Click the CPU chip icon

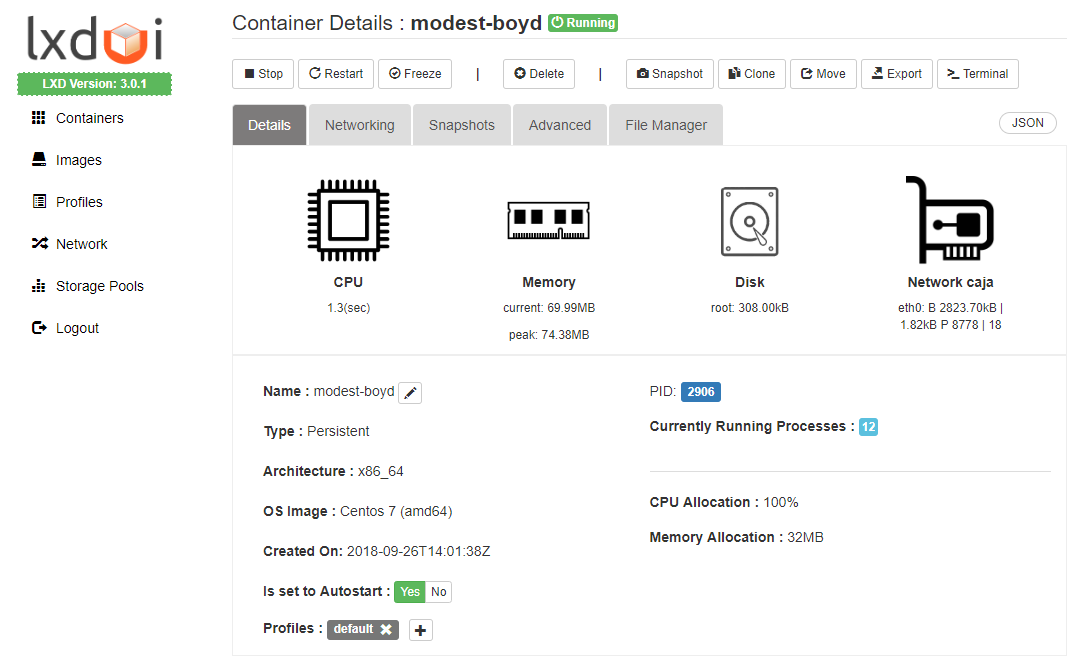pos(348,221)
